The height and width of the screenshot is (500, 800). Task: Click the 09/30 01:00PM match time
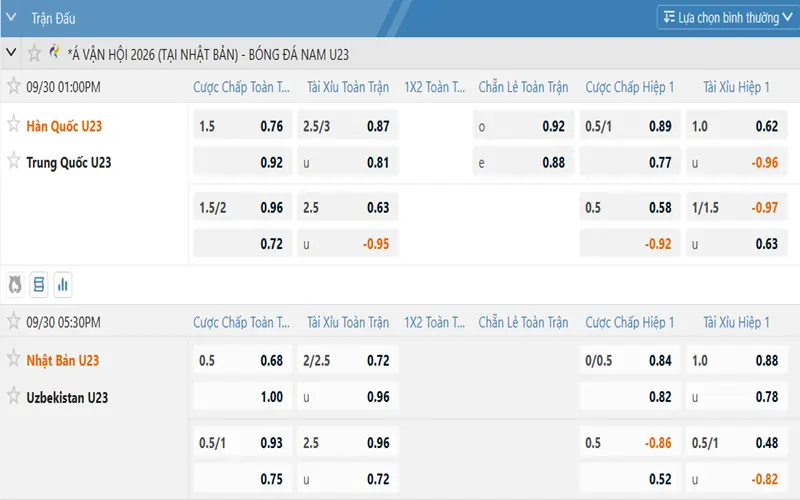coord(63,87)
